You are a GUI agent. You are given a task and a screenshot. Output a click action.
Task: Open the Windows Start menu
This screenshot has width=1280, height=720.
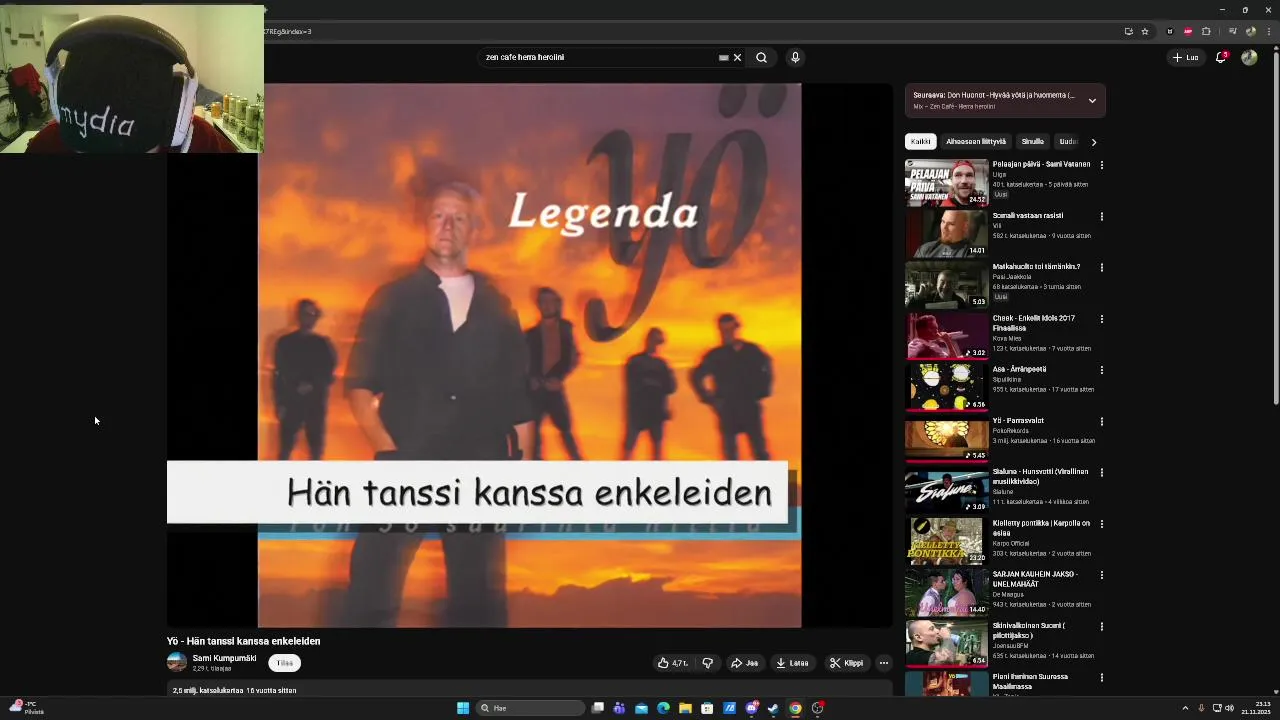click(x=463, y=708)
